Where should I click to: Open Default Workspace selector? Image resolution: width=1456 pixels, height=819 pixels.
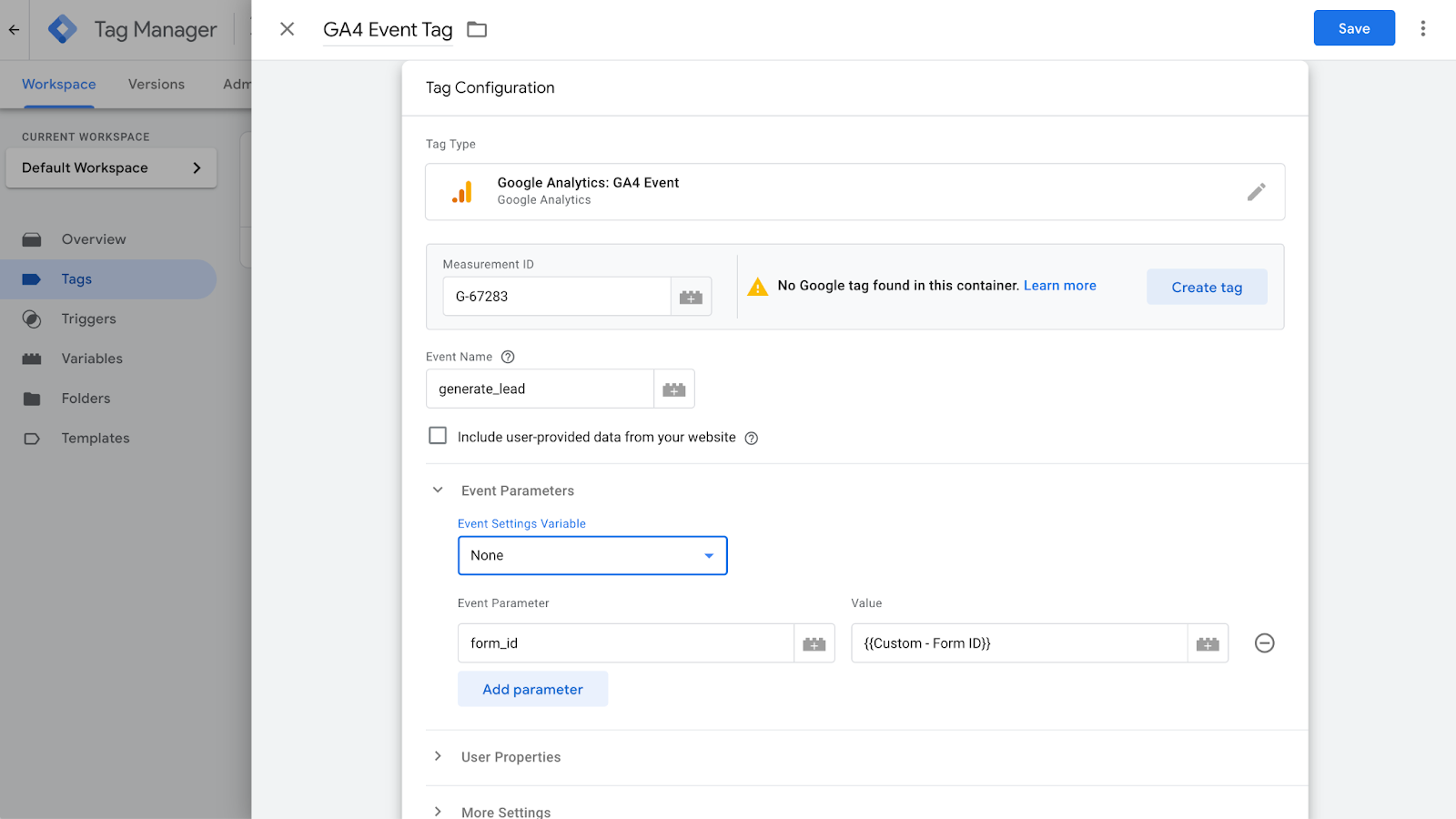pos(111,168)
